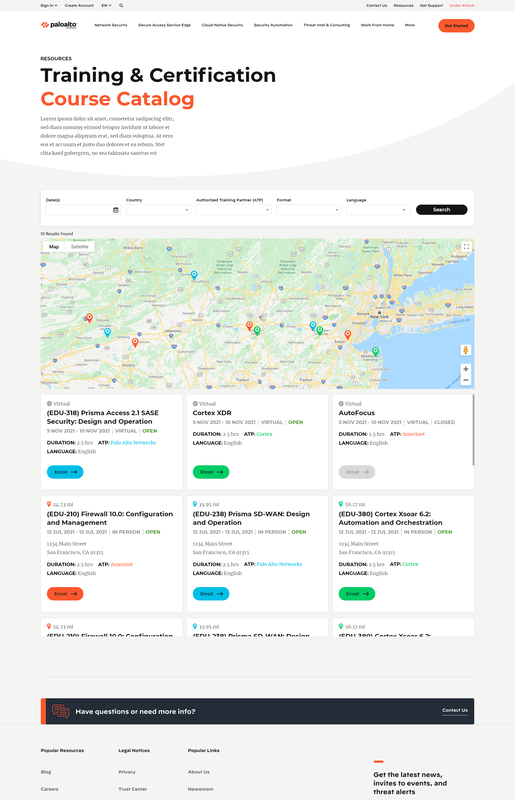Viewport: 515px width, 800px height.
Task: Select the green map pin near the coastline
Action: [x=376, y=351]
